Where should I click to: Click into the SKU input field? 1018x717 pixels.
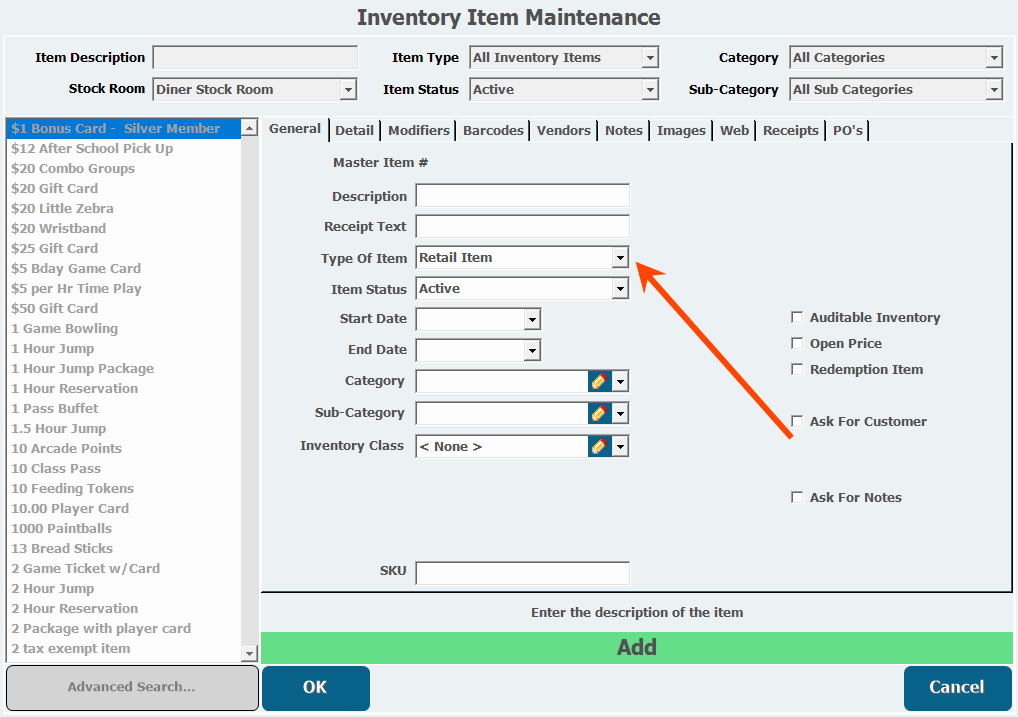pyautogui.click(x=522, y=573)
